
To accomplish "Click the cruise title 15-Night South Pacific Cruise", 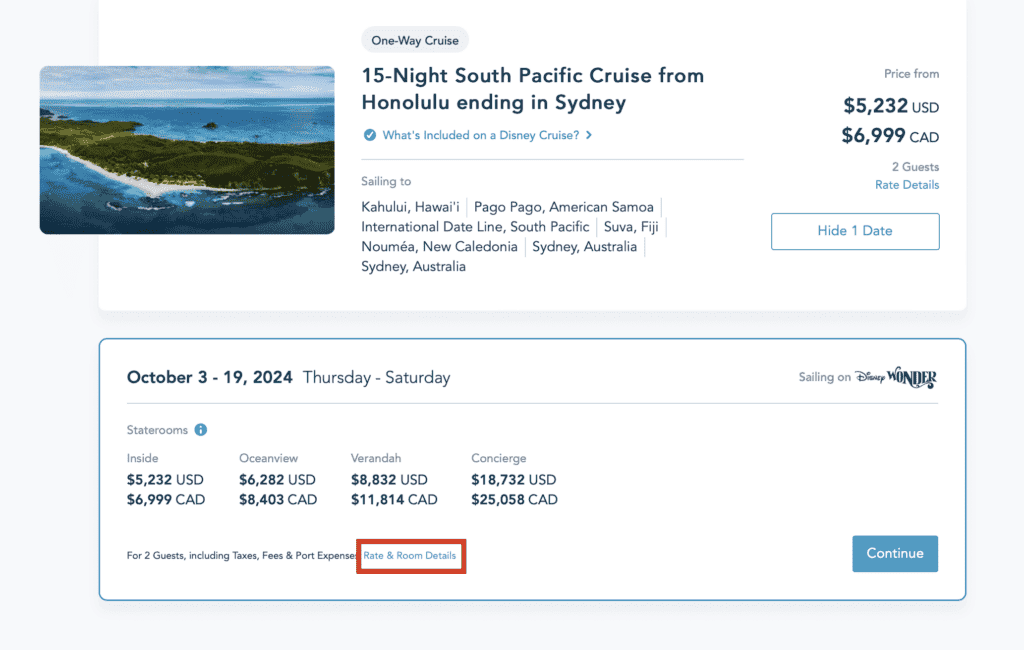I will tap(533, 89).
